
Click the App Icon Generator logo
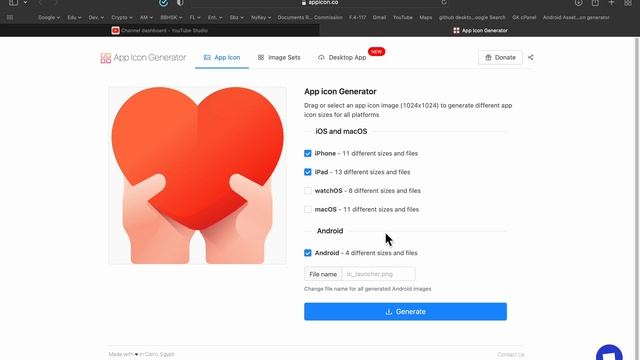coord(143,58)
